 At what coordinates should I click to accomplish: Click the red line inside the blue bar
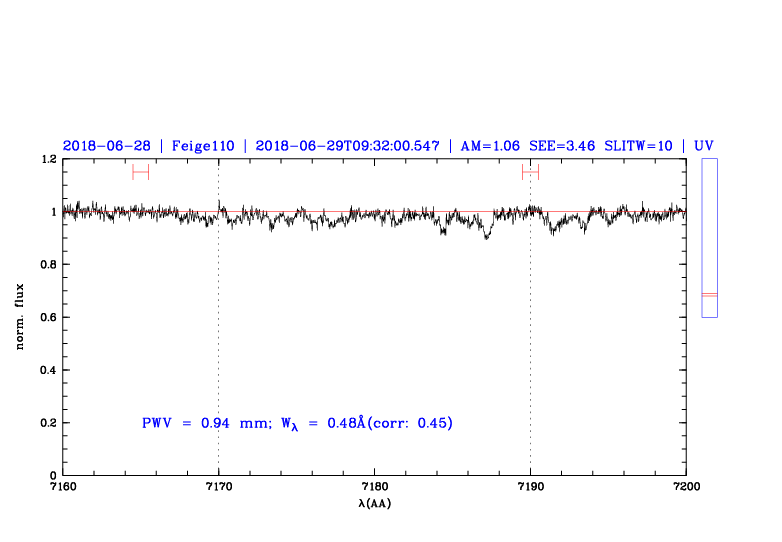[709, 295]
